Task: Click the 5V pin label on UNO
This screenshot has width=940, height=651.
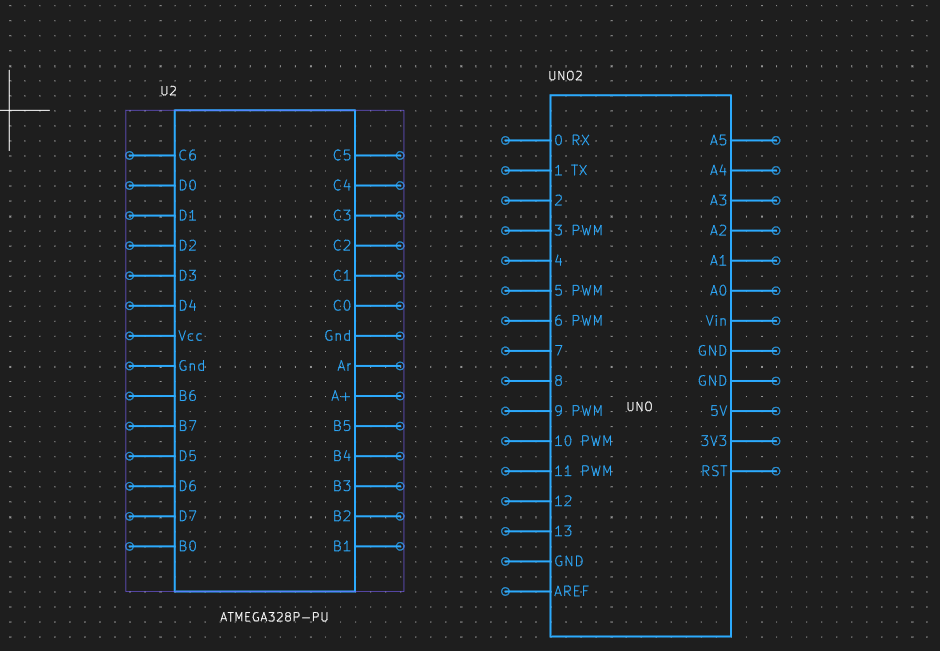Action: click(718, 411)
